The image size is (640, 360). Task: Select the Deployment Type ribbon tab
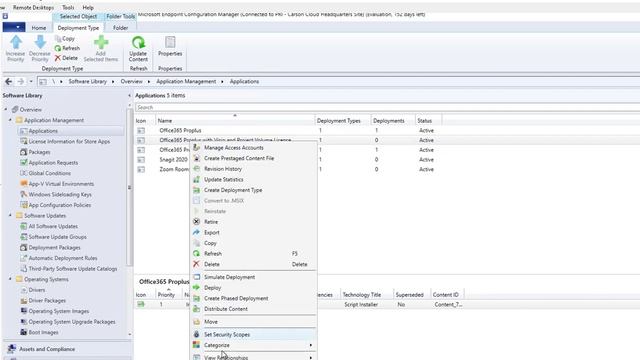coord(78,28)
